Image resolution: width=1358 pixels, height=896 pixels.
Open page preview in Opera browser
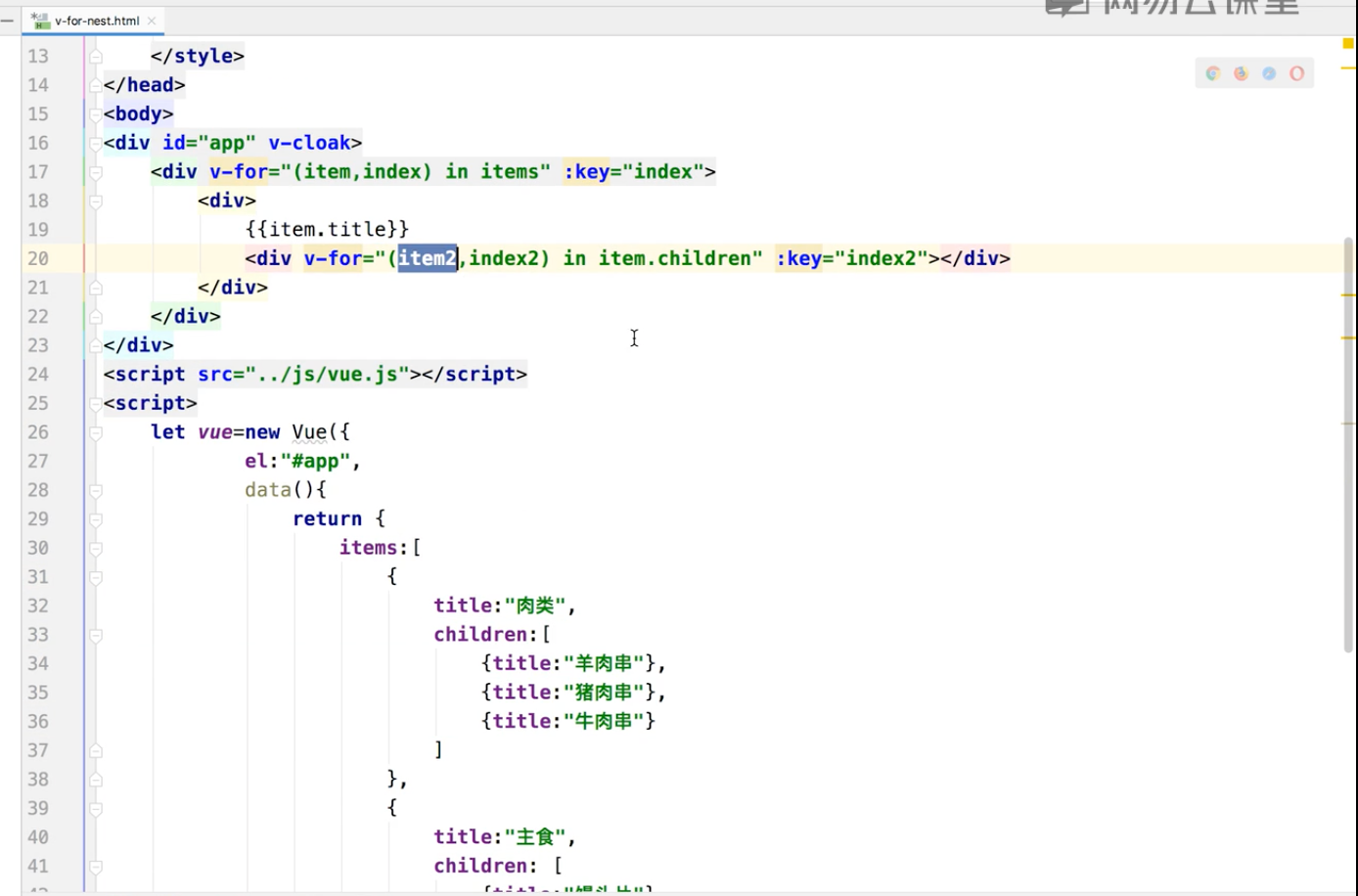pyautogui.click(x=1296, y=73)
